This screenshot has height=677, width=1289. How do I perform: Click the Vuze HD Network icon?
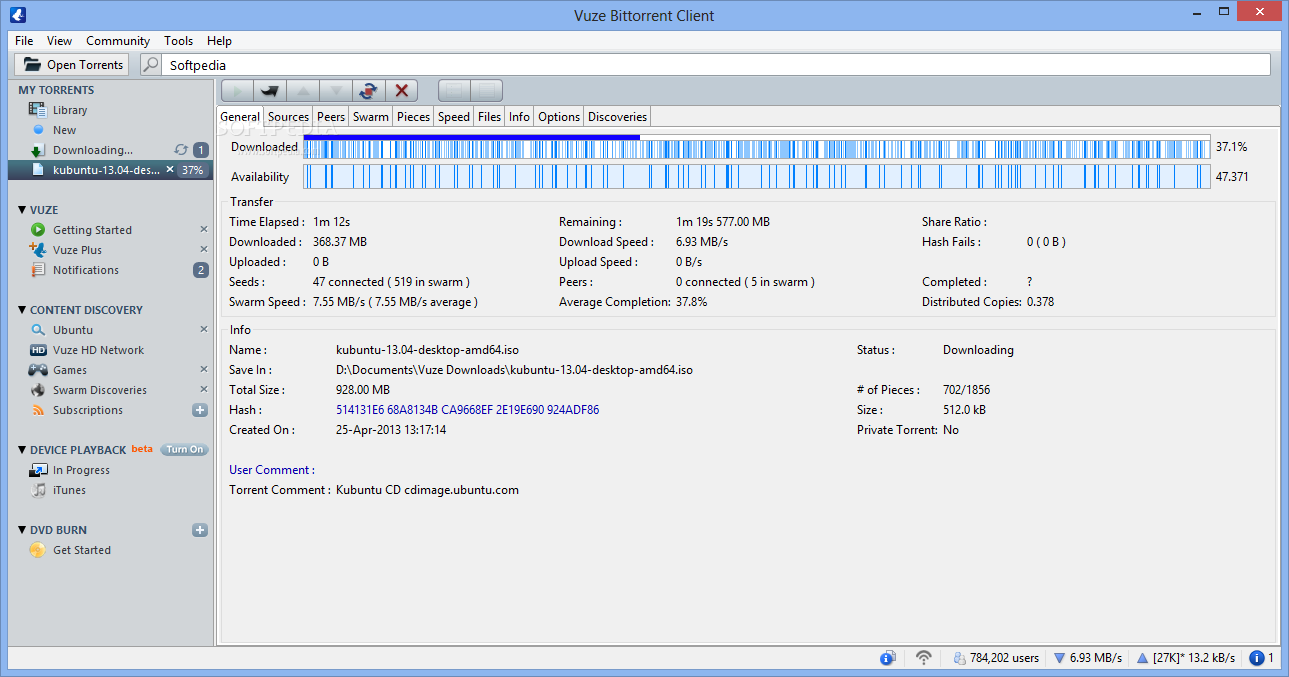(x=38, y=350)
